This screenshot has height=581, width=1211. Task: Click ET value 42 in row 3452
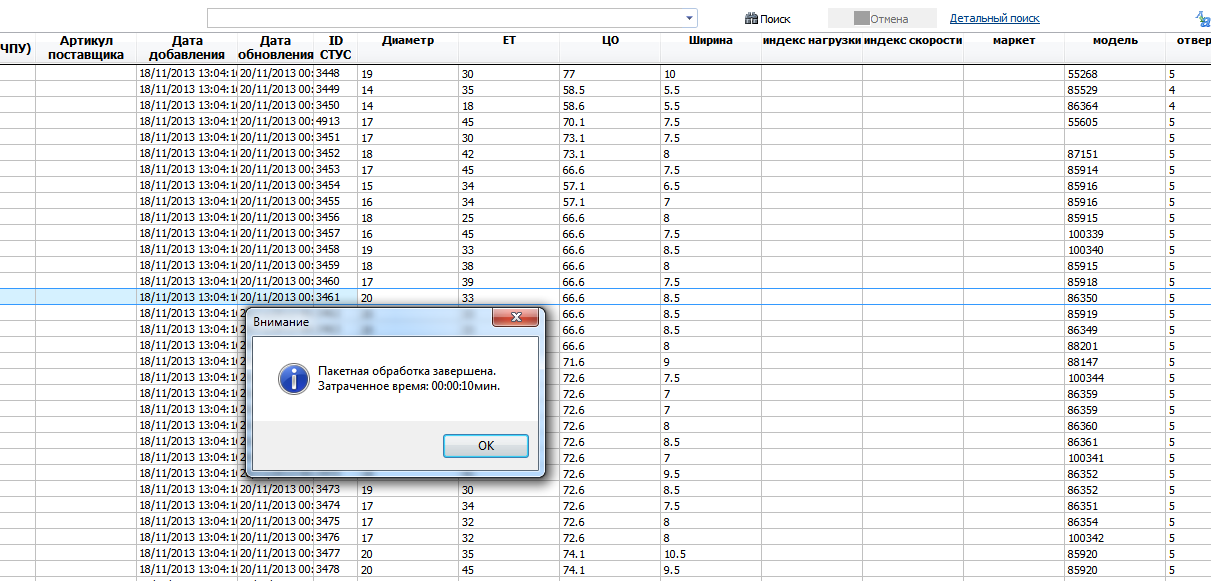pos(467,154)
